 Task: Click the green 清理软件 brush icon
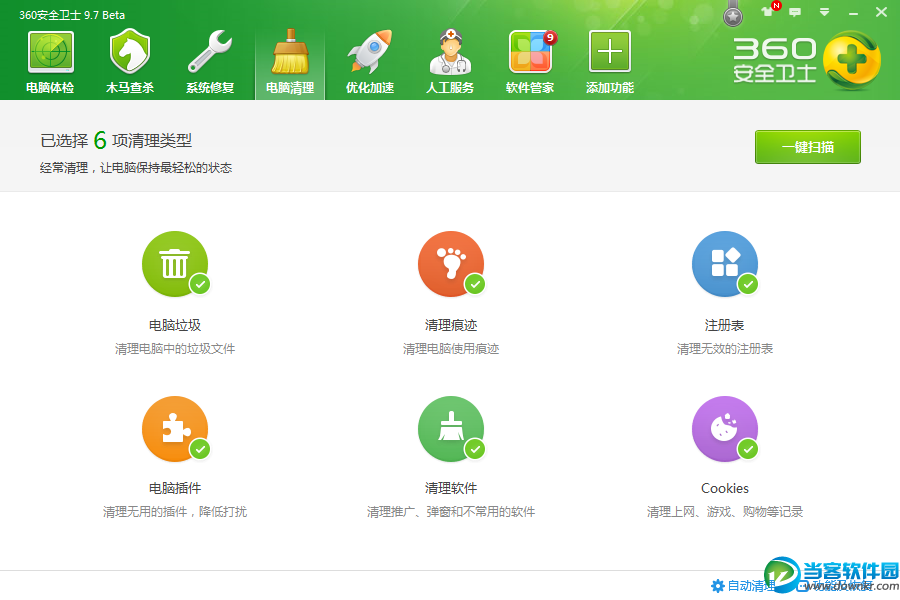tap(451, 428)
